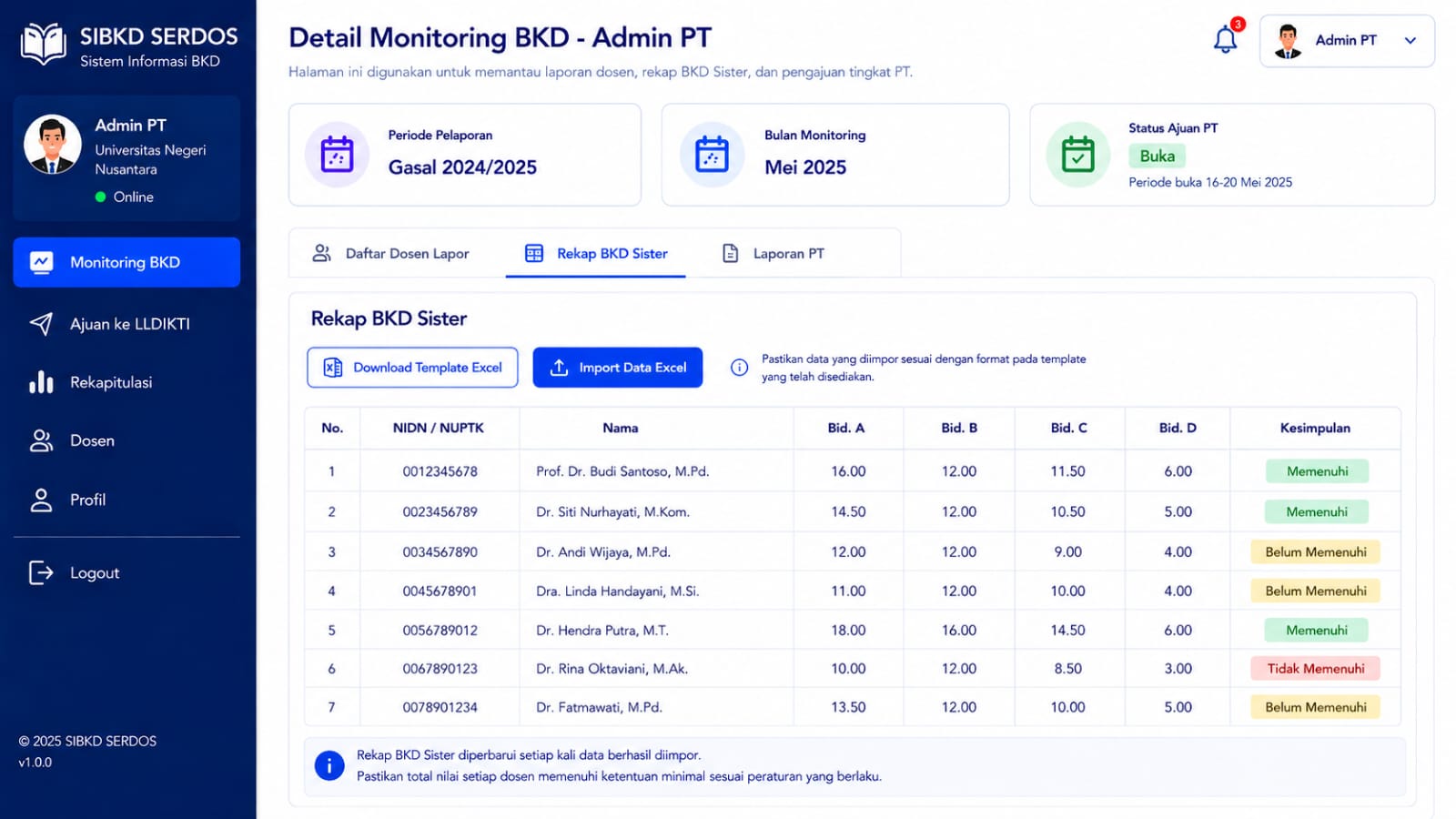Screen dimensions: 1456x819
Task: Open the notification bell icon
Action: pos(1225,39)
